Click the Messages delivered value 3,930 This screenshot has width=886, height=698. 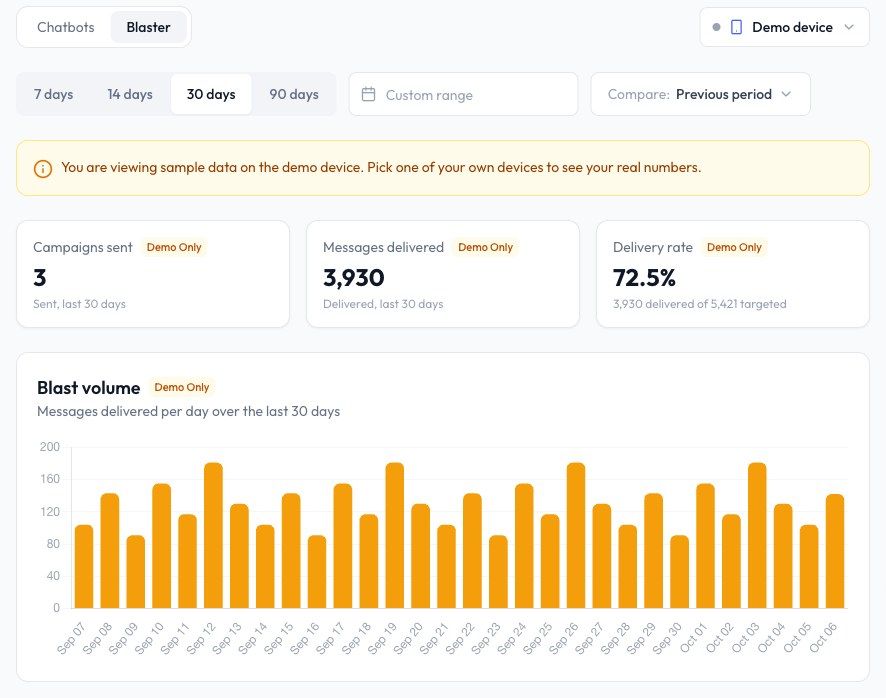354,278
